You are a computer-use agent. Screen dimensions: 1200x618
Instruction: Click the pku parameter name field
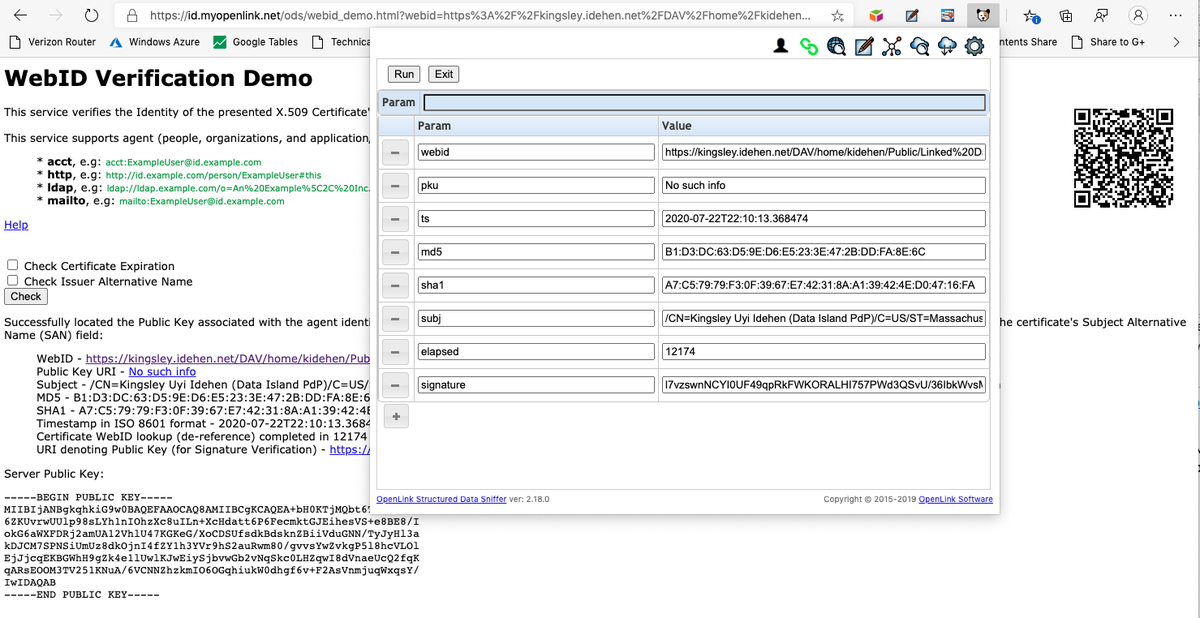[534, 186]
